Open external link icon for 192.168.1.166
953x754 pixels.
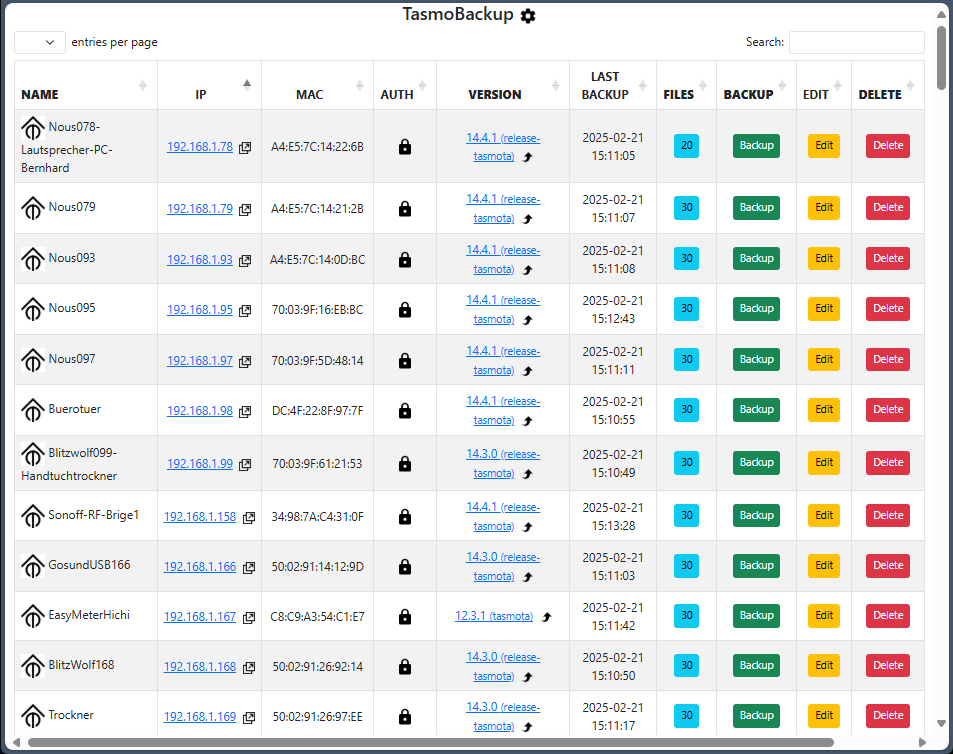249,567
